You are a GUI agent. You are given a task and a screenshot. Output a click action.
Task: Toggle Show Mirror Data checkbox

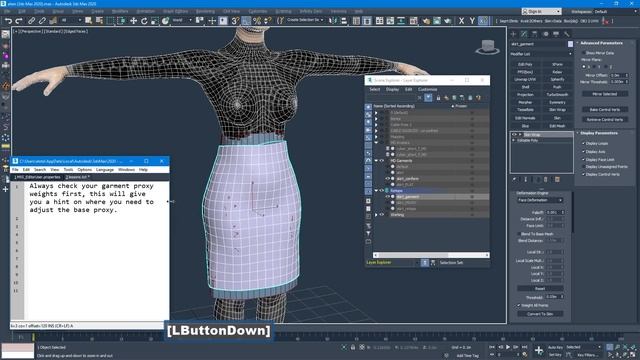click(583, 53)
